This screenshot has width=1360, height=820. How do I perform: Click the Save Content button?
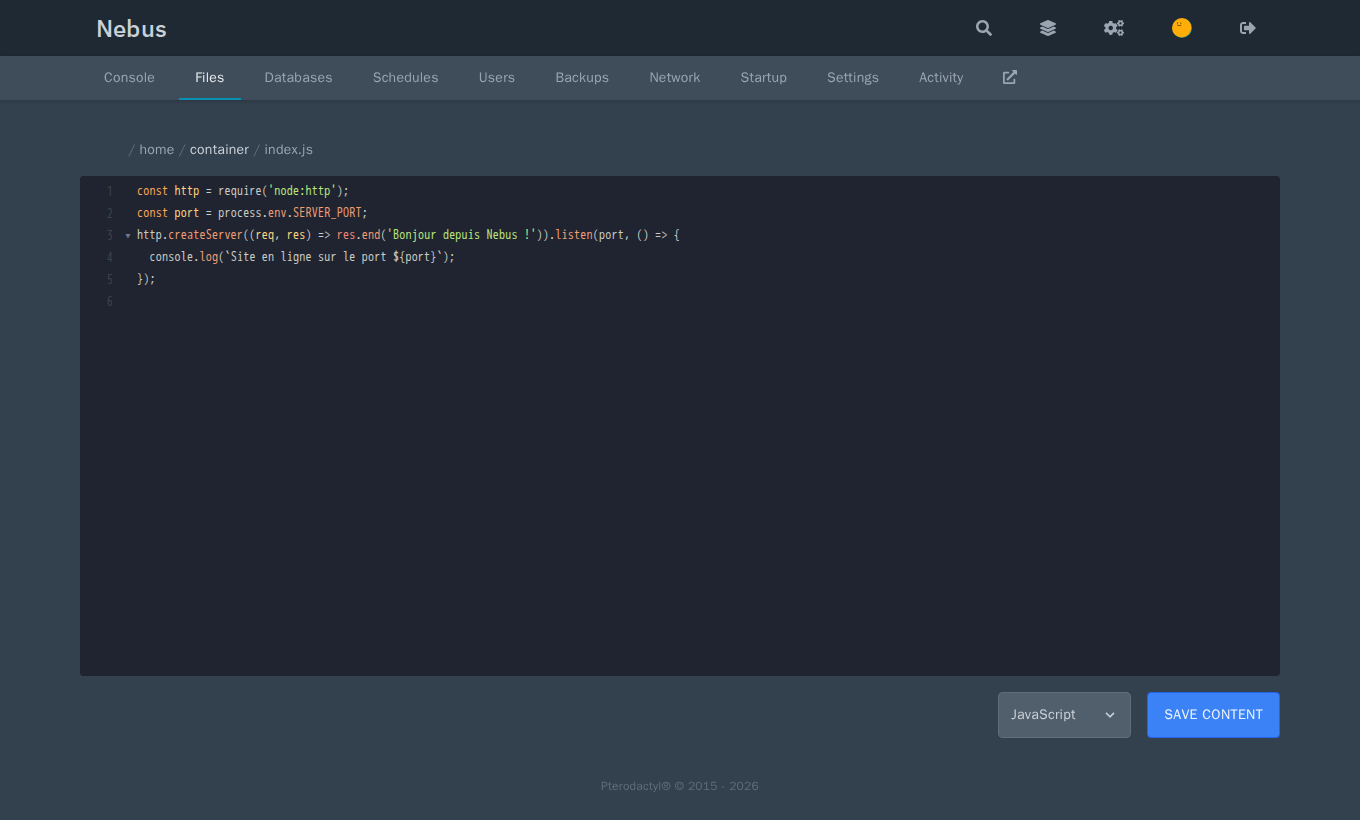click(x=1213, y=715)
